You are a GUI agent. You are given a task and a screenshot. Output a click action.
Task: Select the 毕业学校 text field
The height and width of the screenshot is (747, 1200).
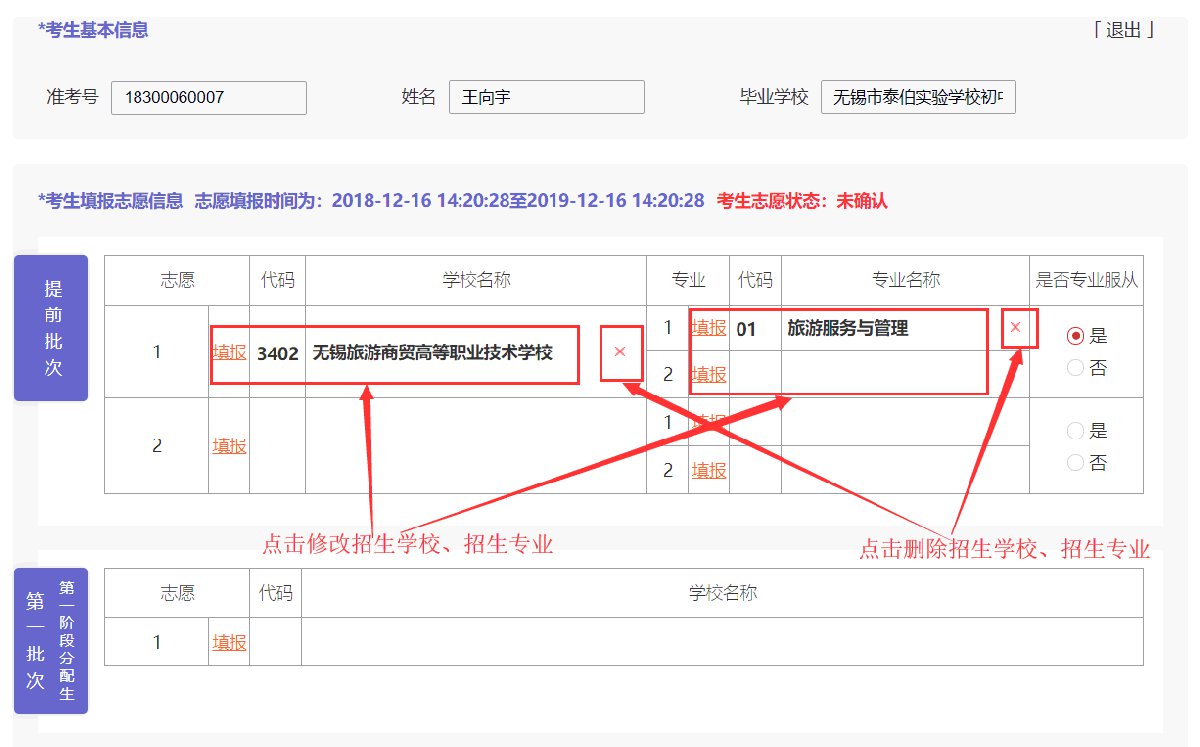[917, 98]
